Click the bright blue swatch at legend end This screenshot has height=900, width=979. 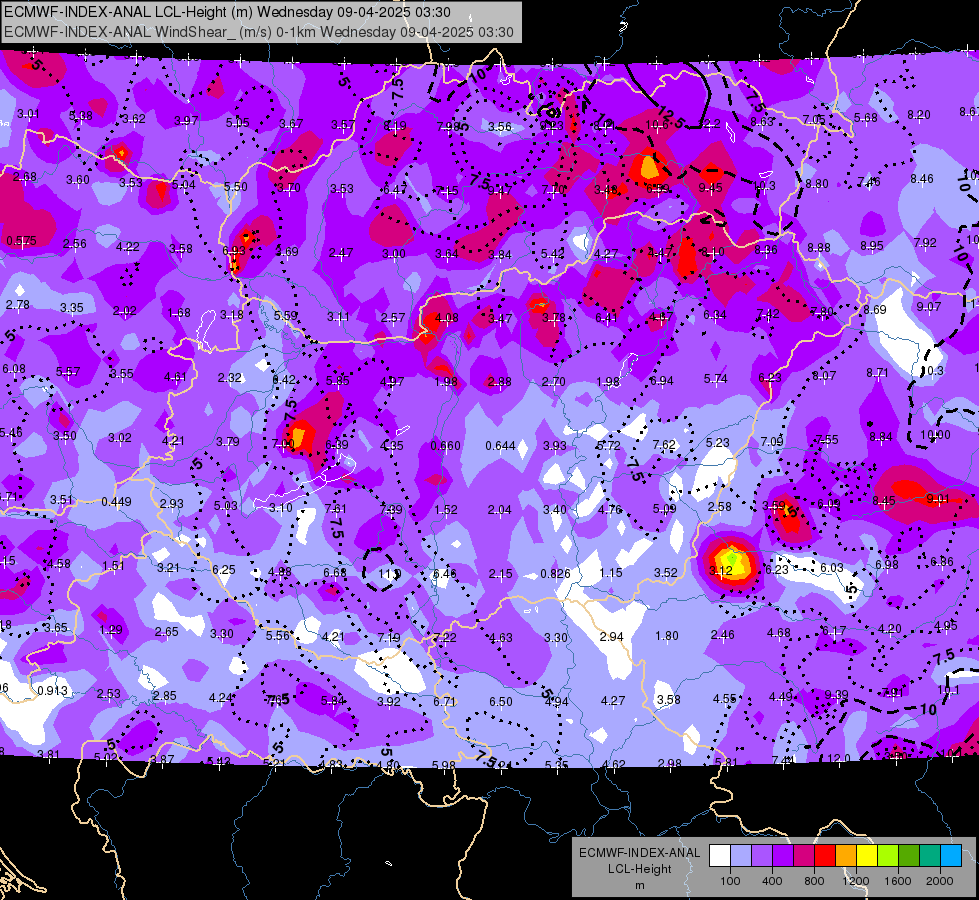[x=951, y=856]
